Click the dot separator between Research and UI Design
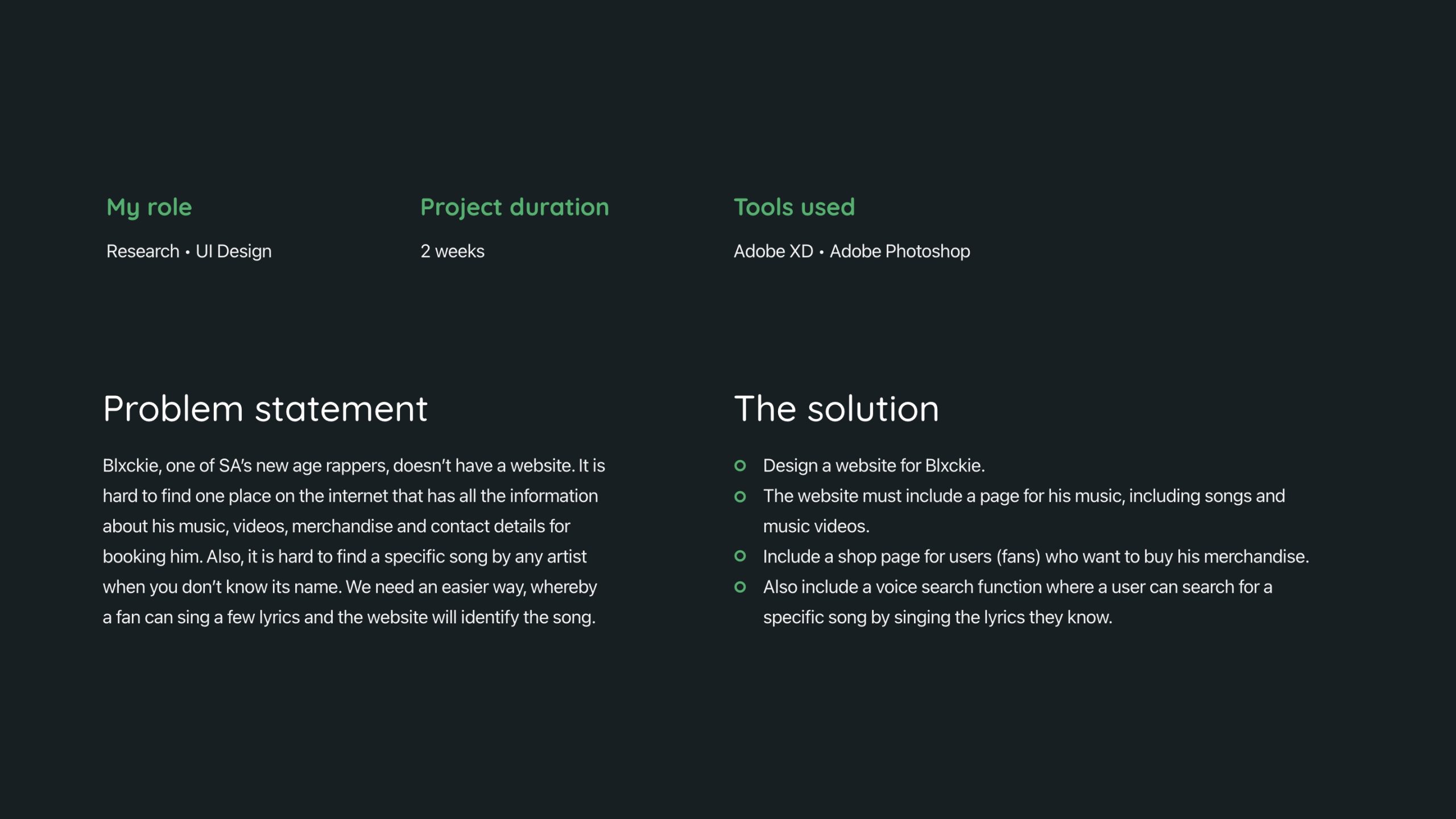This screenshot has width=1456, height=819. [187, 252]
